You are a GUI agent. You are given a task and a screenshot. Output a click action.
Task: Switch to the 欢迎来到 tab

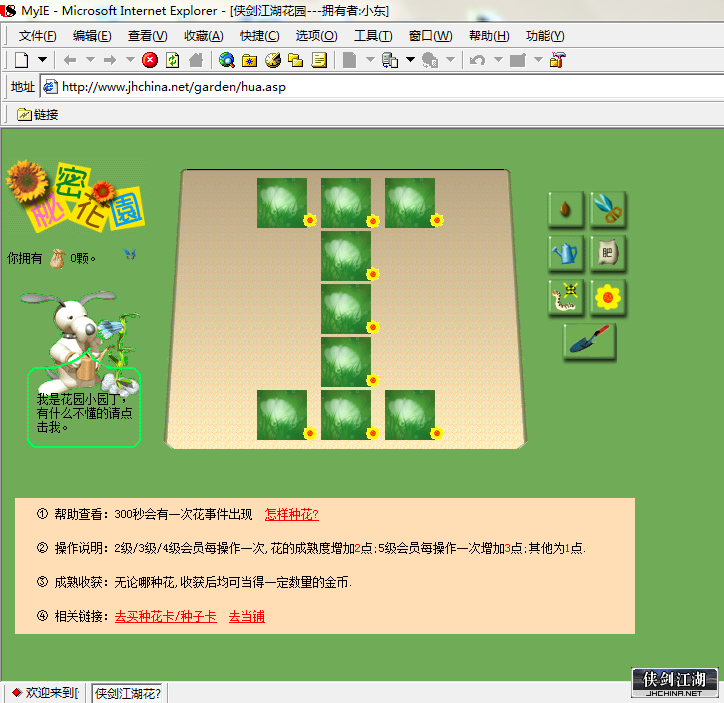point(45,693)
